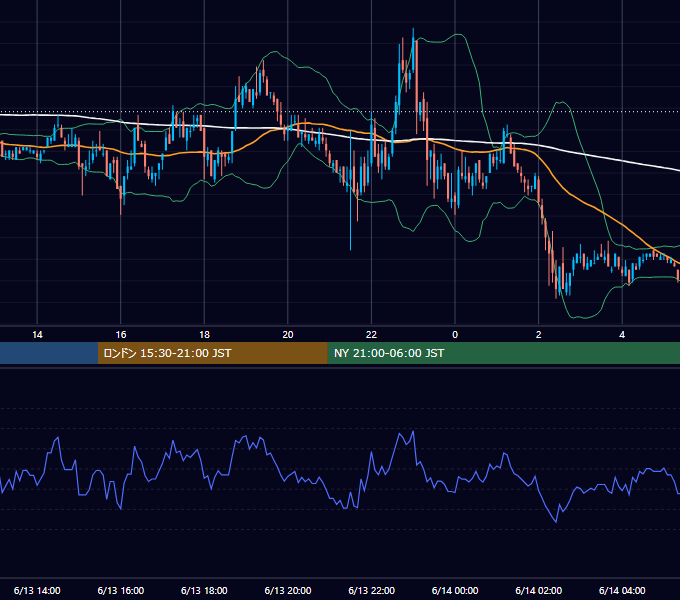Click the ロンドン 15:30-21:00 JST session bar
The image size is (680, 600).
point(212,353)
